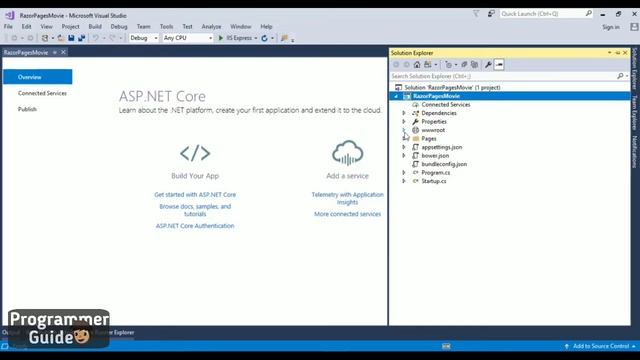Click the folder search icon in the toolbar

[284, 38]
